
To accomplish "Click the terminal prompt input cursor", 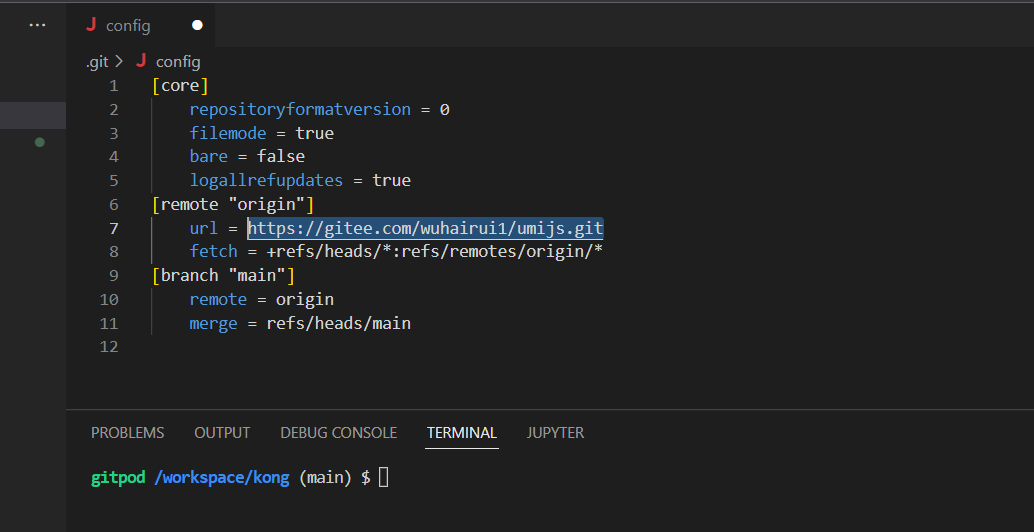I will tap(383, 478).
